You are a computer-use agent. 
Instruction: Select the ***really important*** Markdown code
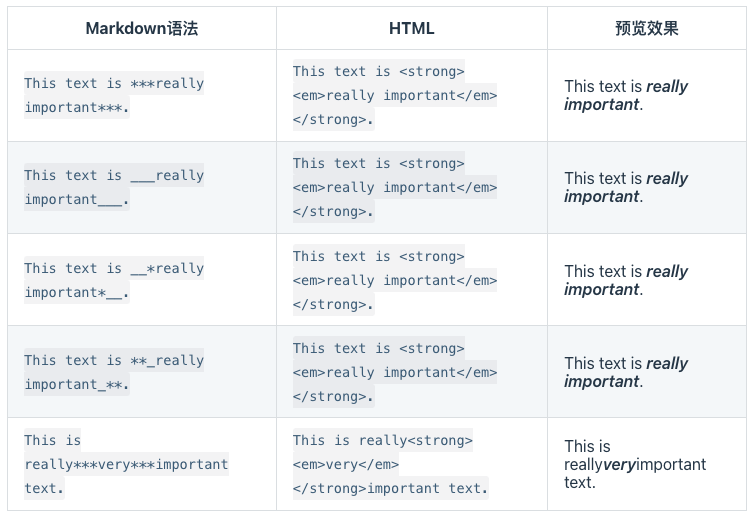[x=114, y=95]
